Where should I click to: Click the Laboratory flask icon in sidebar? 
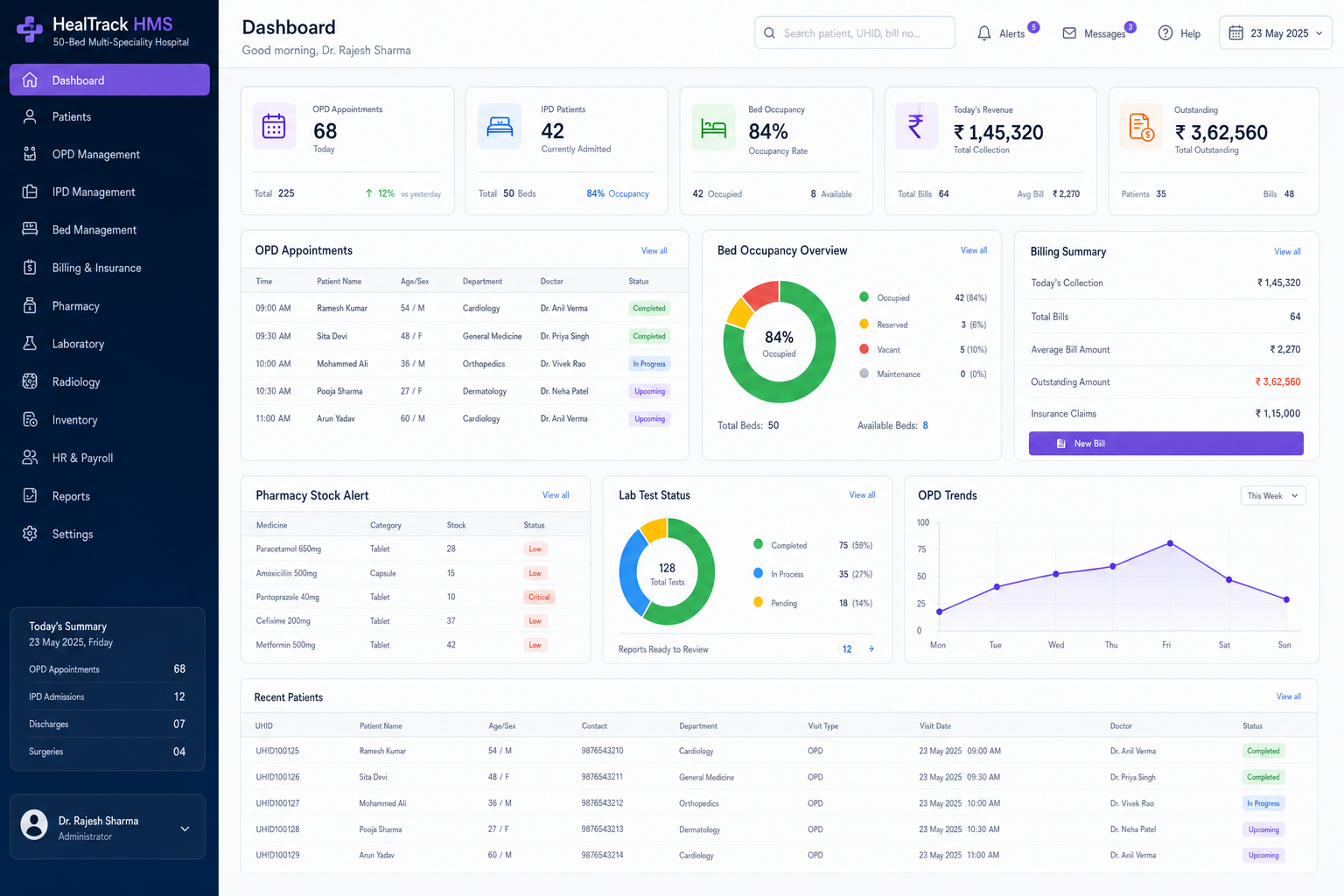pyautogui.click(x=30, y=343)
